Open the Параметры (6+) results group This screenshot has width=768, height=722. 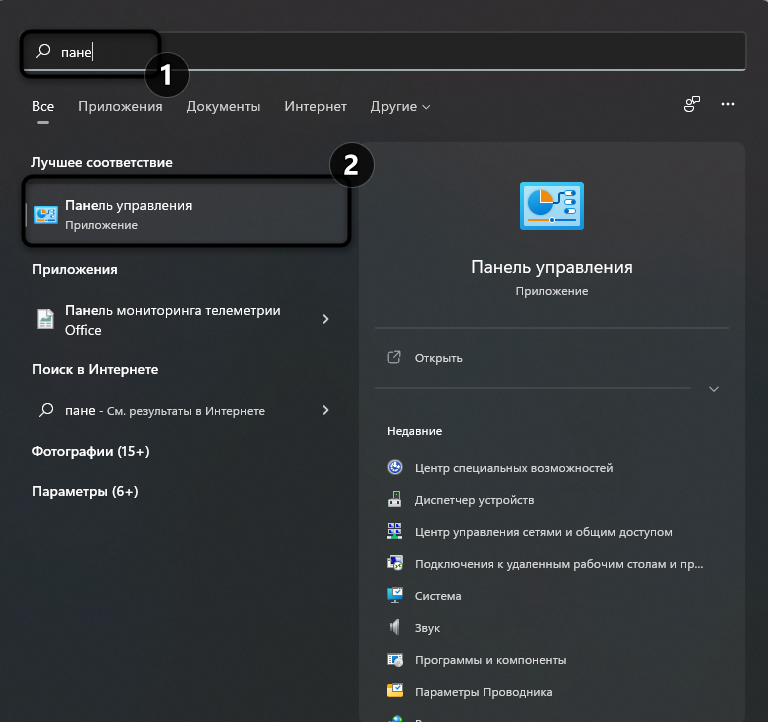(85, 491)
